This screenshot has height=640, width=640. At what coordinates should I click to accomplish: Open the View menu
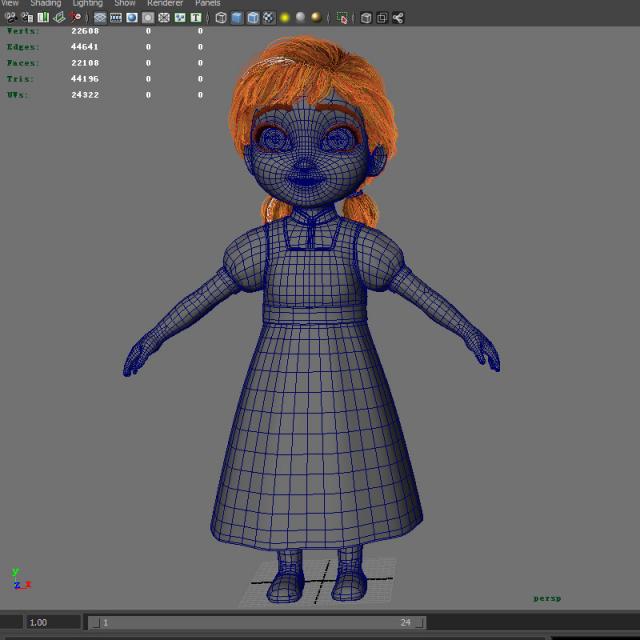click(x=9, y=3)
